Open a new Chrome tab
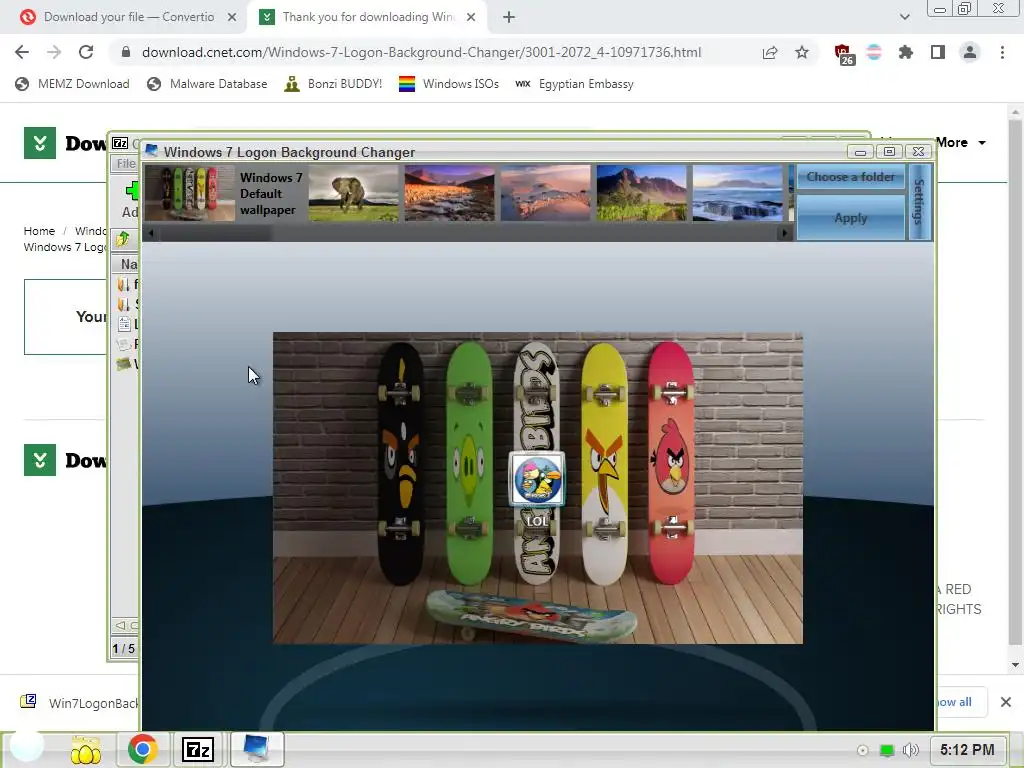Image resolution: width=1024 pixels, height=768 pixels. coord(509,18)
